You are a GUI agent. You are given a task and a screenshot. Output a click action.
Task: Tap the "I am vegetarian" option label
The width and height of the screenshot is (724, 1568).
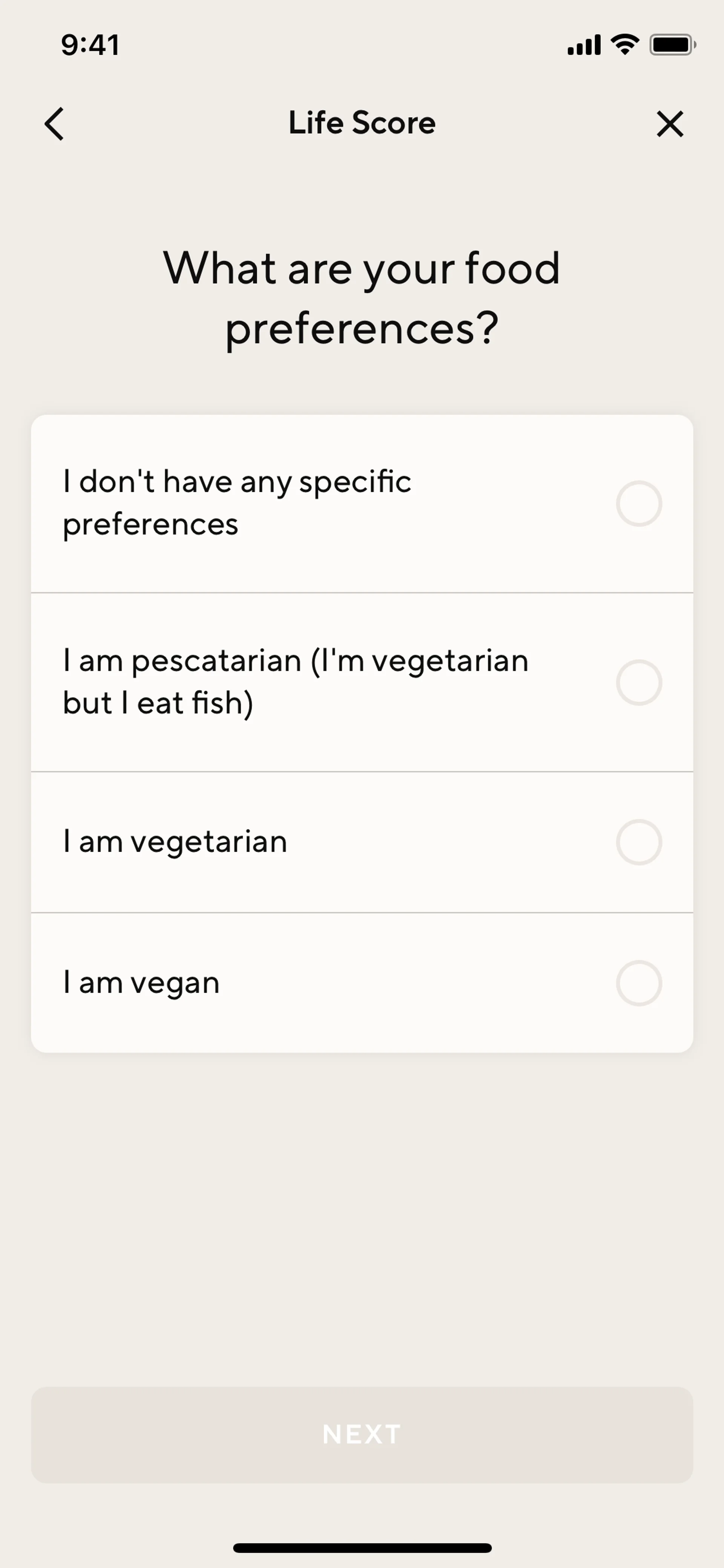(175, 842)
